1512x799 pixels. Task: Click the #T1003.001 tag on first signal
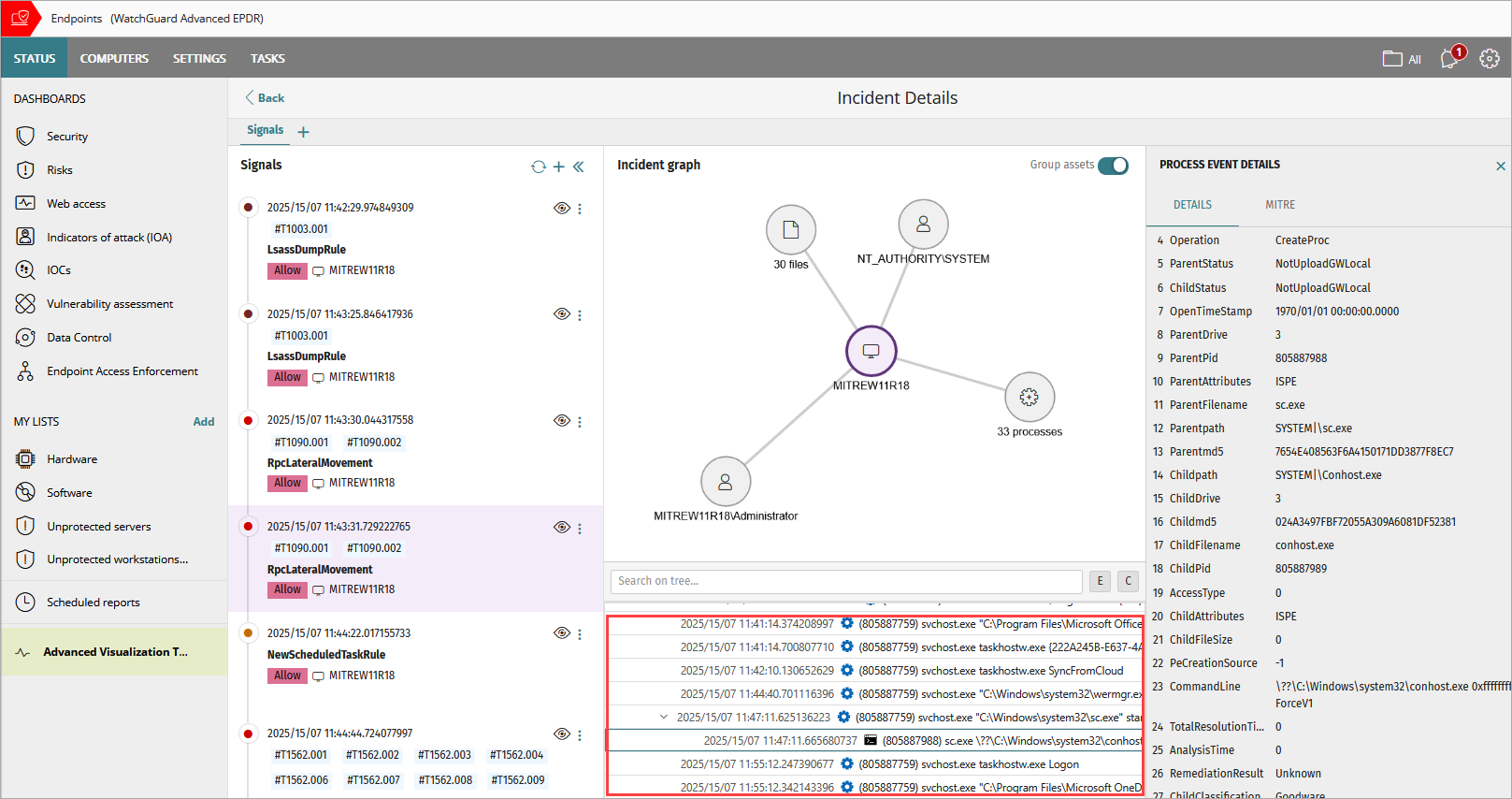(x=301, y=229)
